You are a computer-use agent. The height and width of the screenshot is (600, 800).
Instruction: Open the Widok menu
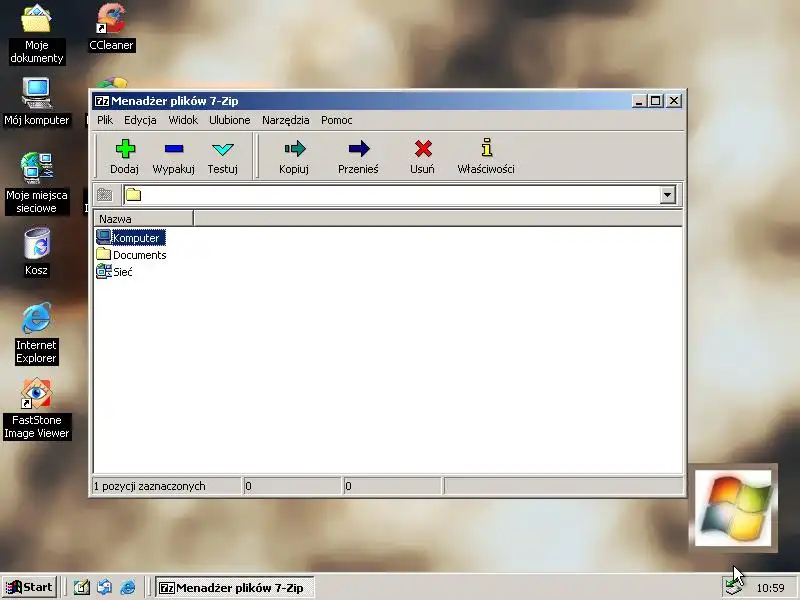(183, 120)
